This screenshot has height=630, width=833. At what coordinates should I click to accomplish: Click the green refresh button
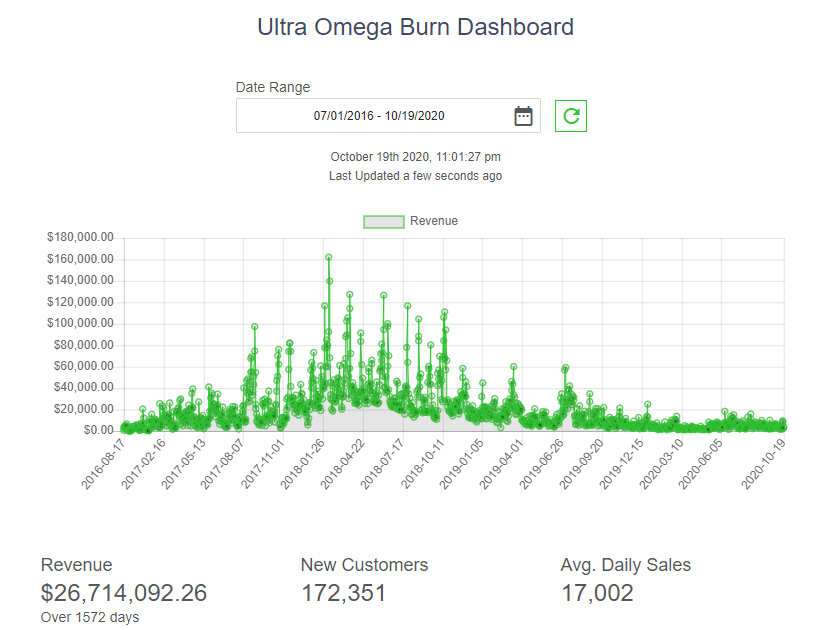tap(571, 116)
